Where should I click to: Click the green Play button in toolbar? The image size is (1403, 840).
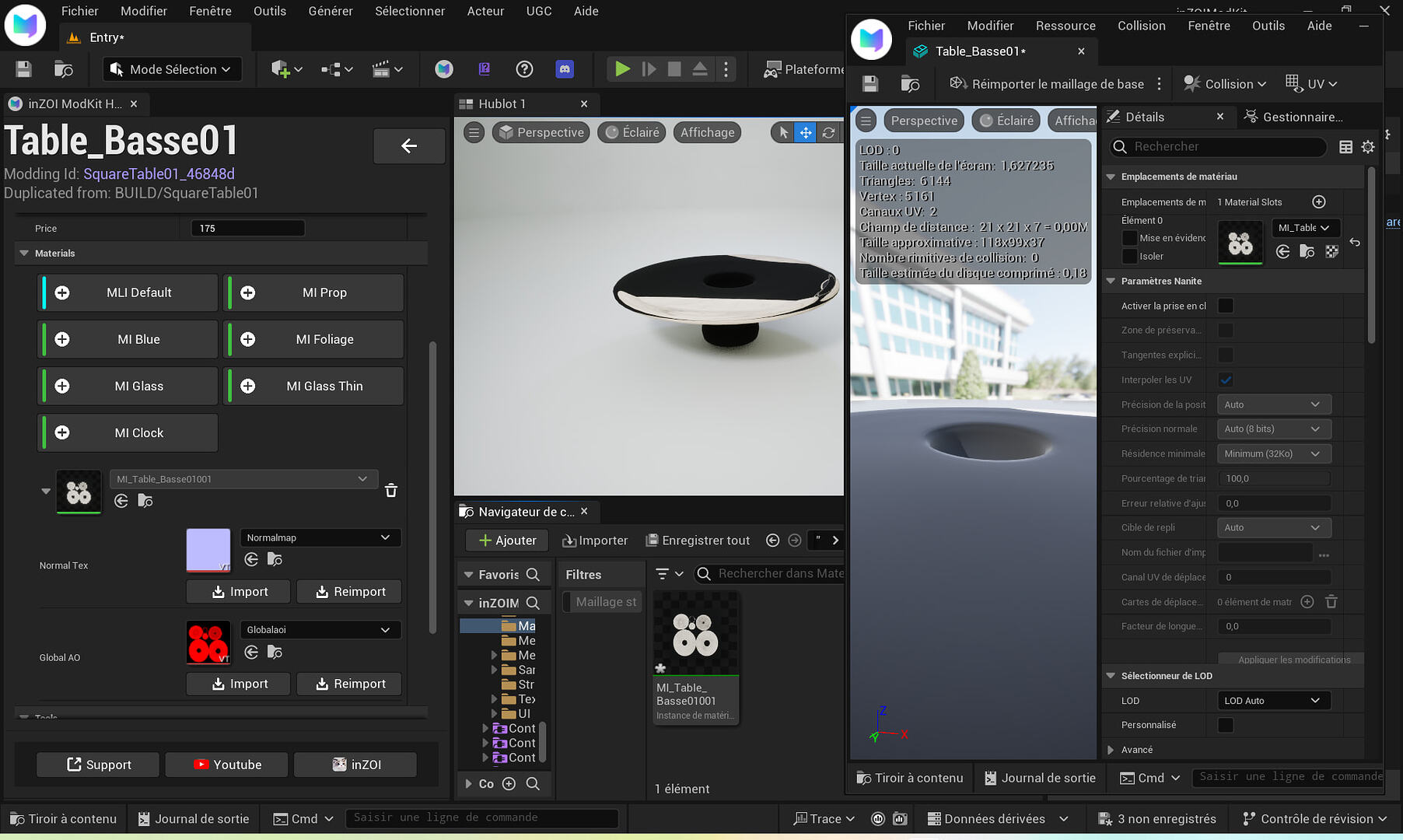pyautogui.click(x=621, y=69)
